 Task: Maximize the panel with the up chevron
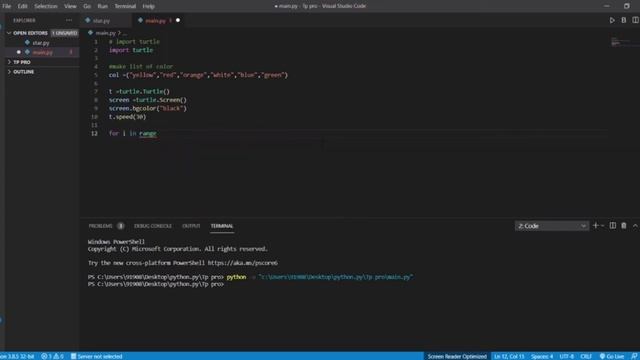click(x=635, y=226)
